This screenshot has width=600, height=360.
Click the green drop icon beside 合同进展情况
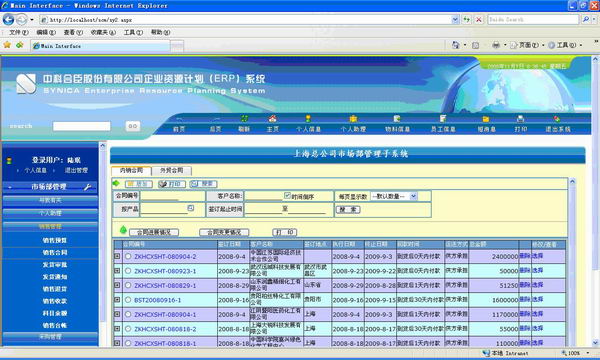(123, 230)
